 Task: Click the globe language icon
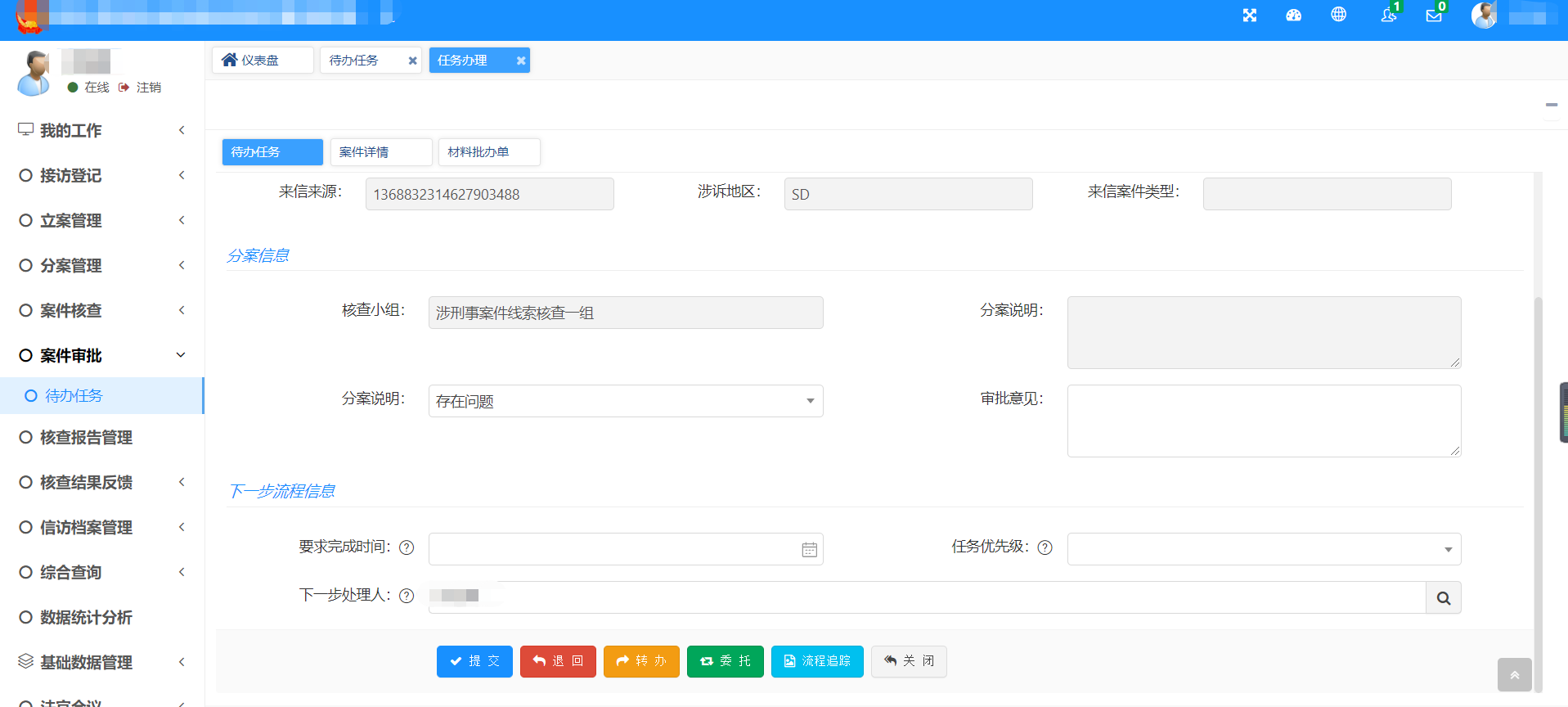(x=1338, y=15)
